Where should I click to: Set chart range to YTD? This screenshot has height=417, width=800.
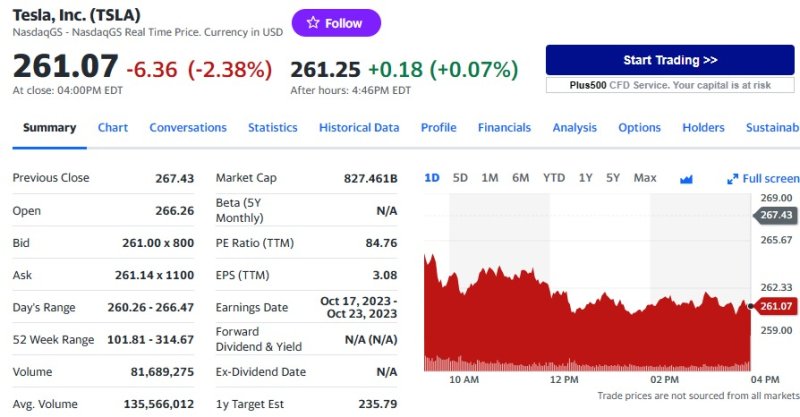554,178
